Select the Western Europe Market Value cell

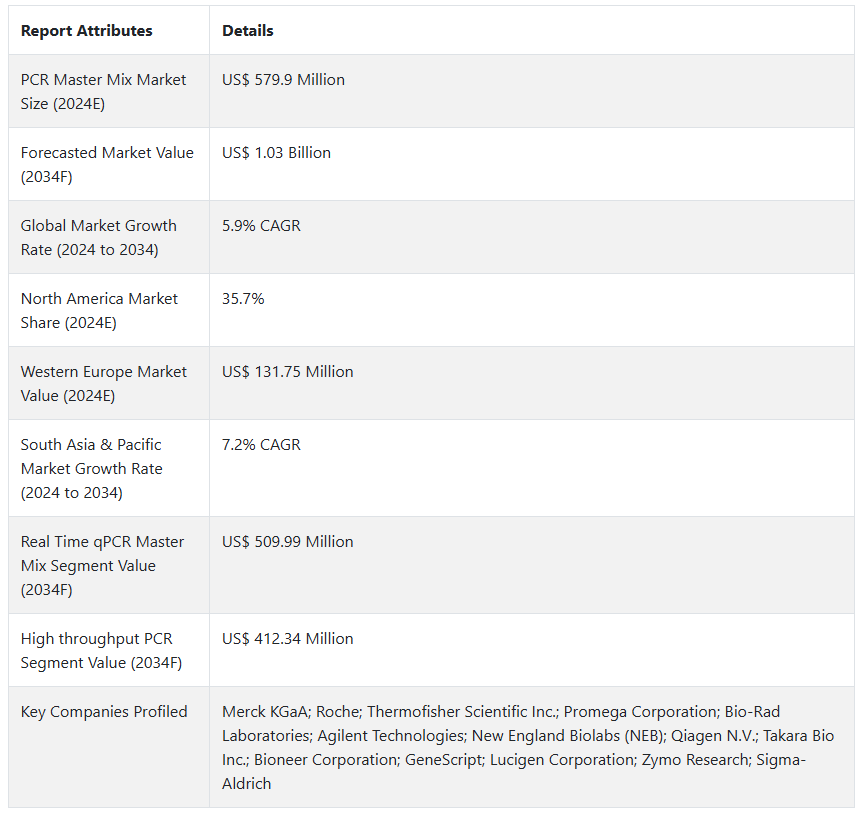[x=104, y=383]
